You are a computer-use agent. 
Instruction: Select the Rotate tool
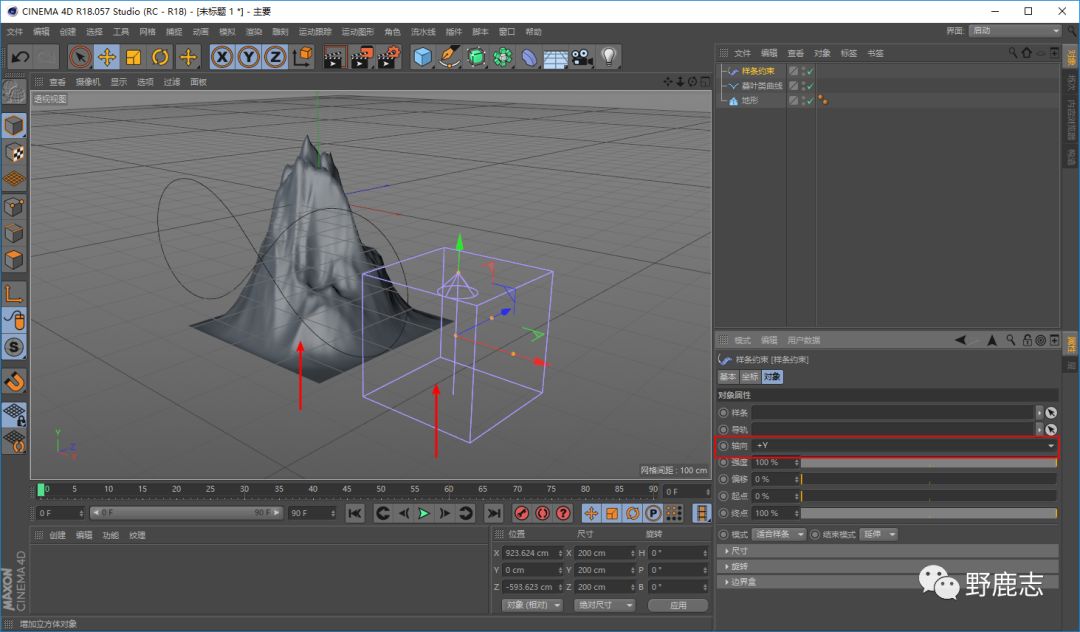(160, 56)
